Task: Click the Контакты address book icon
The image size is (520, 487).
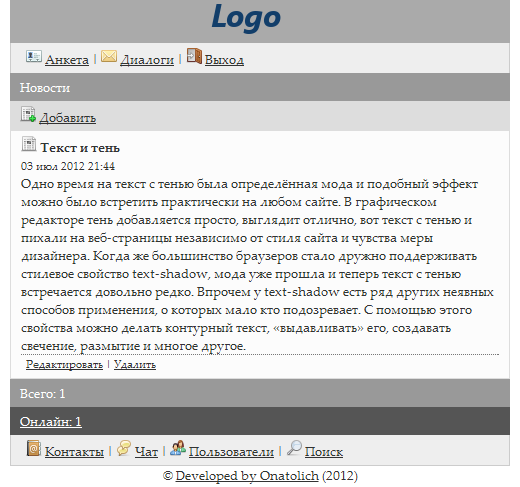Action: tap(34, 448)
